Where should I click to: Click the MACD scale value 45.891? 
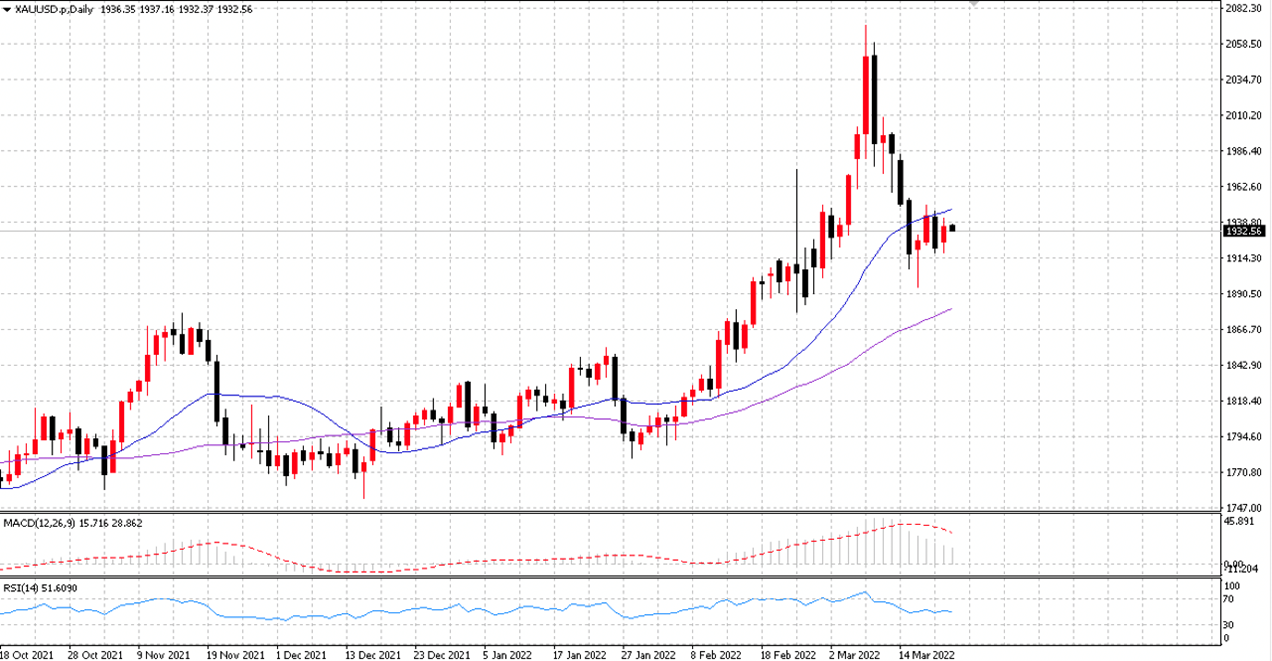1240,522
